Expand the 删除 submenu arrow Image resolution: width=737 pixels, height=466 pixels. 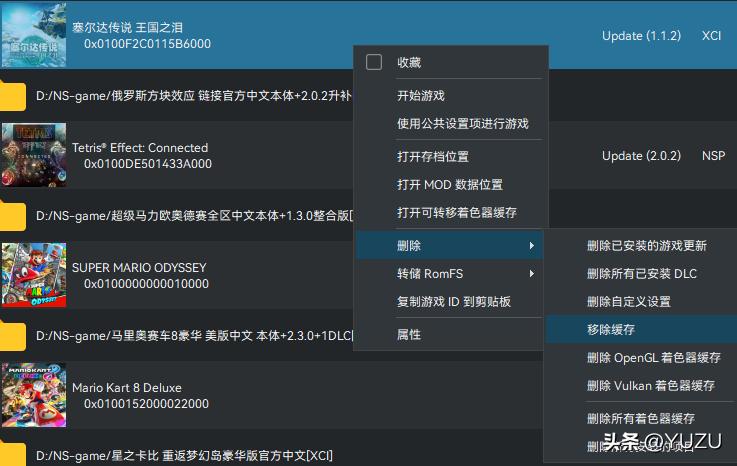(531, 245)
